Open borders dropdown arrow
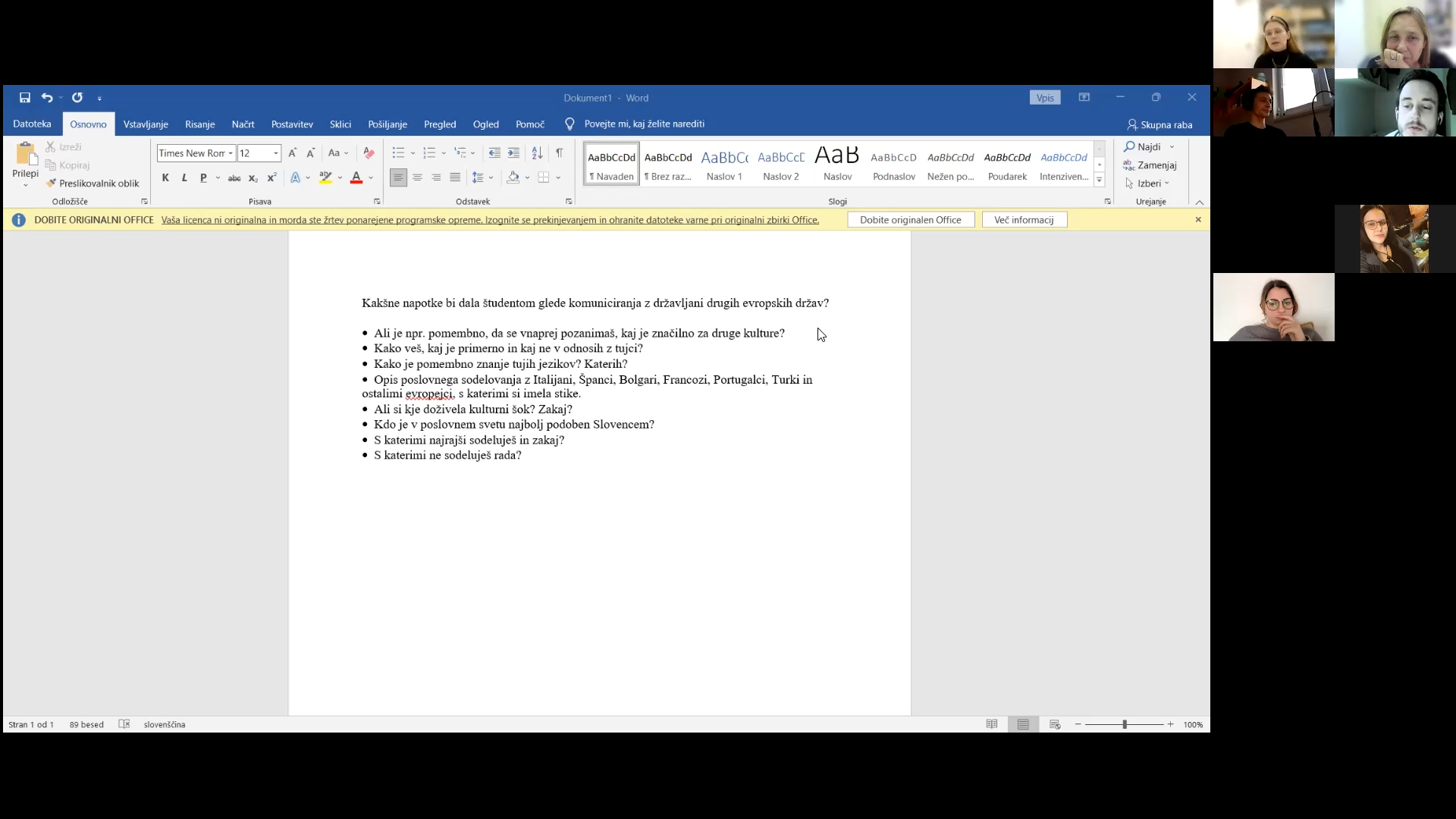This screenshot has height=819, width=1456. point(558,178)
